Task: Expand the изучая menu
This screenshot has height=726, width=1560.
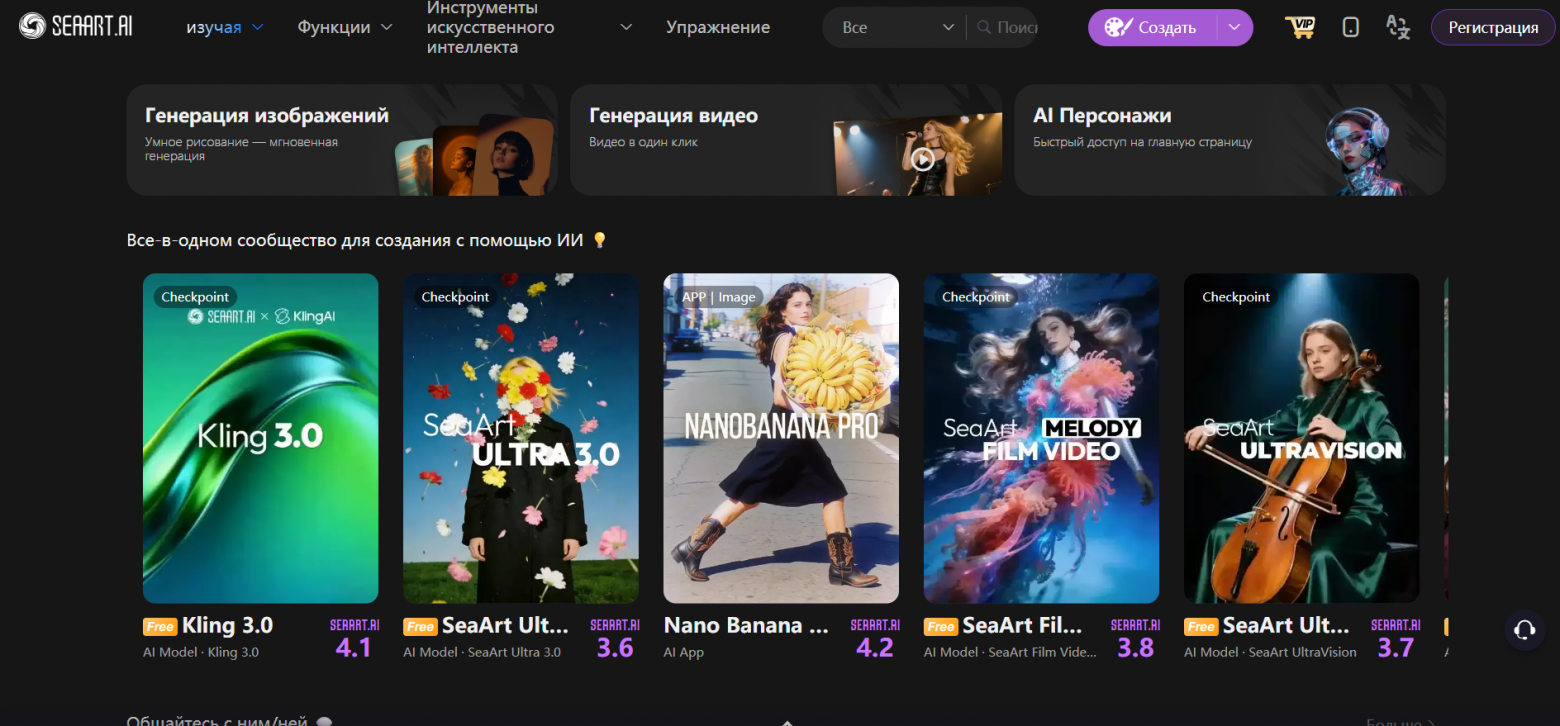Action: tap(225, 27)
